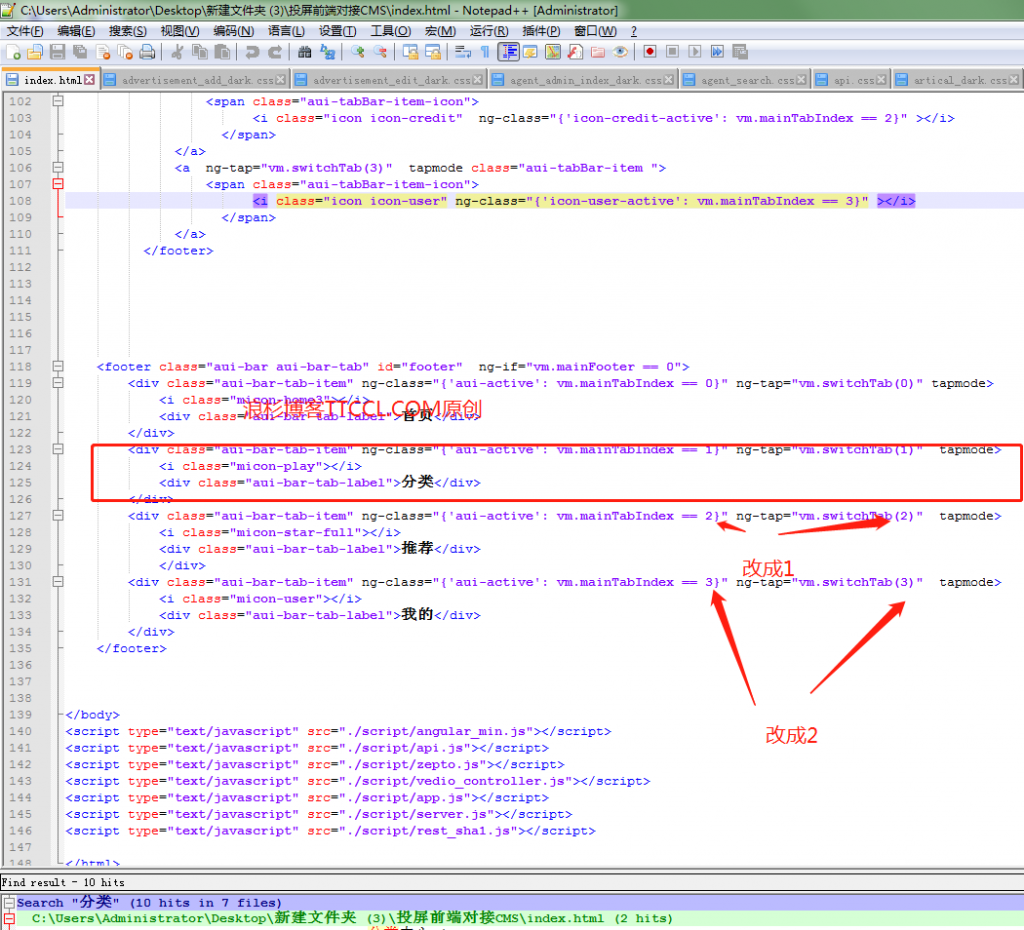Click the synchronize vertical scrolling icon

pos(410,52)
